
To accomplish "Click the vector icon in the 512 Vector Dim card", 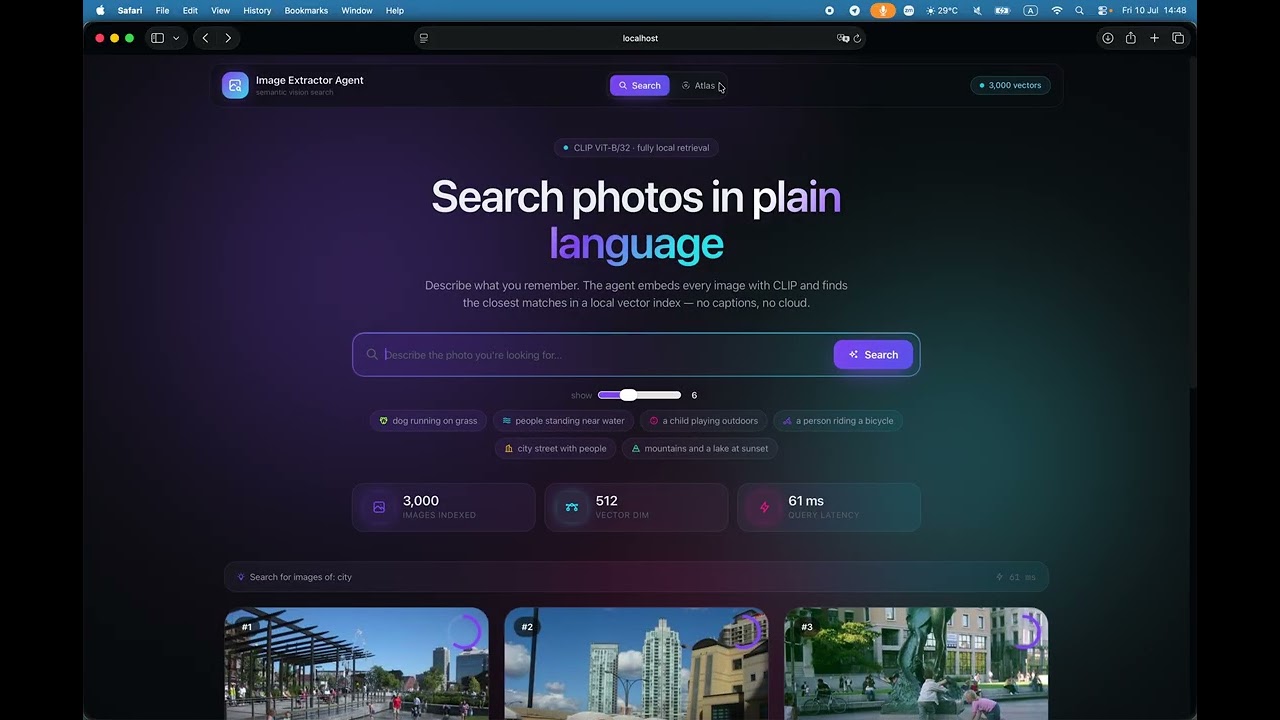I will coord(572,507).
